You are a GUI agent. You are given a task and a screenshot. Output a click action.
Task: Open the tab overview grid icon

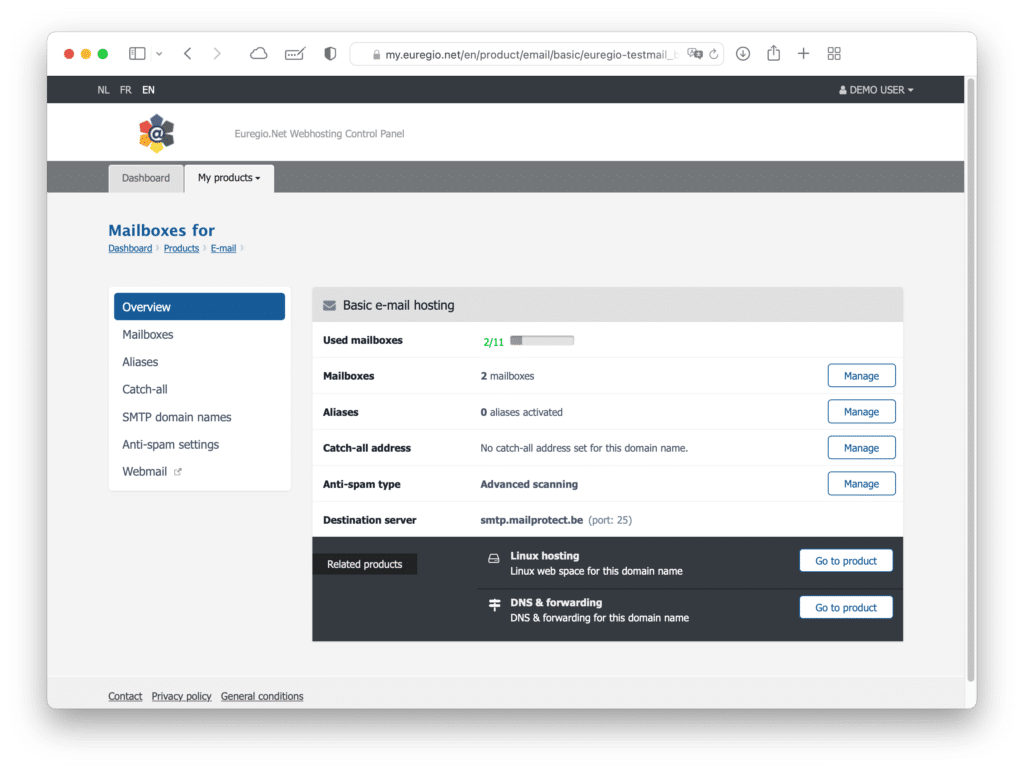point(834,53)
